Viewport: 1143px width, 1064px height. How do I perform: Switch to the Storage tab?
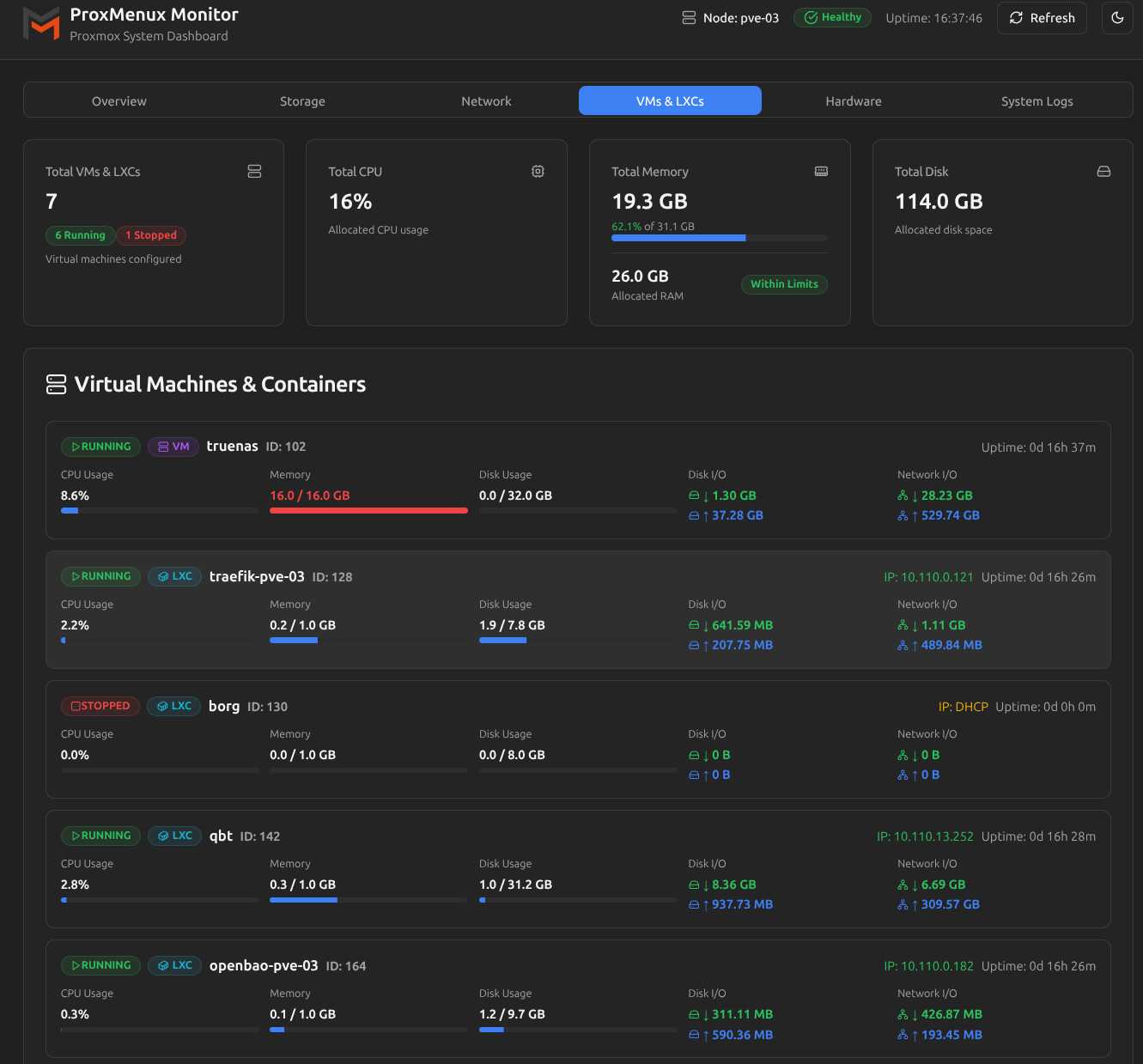click(302, 100)
